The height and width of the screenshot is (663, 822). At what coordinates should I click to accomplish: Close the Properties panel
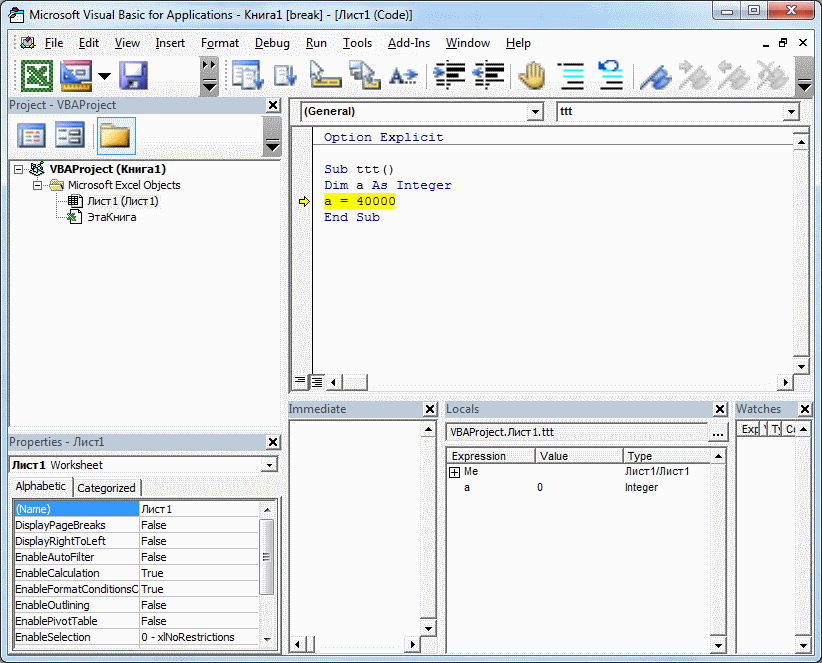(x=273, y=442)
